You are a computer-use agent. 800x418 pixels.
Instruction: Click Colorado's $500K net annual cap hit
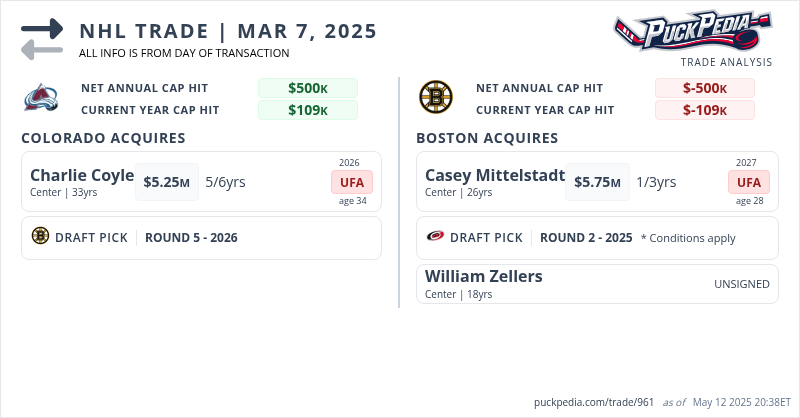(x=308, y=88)
